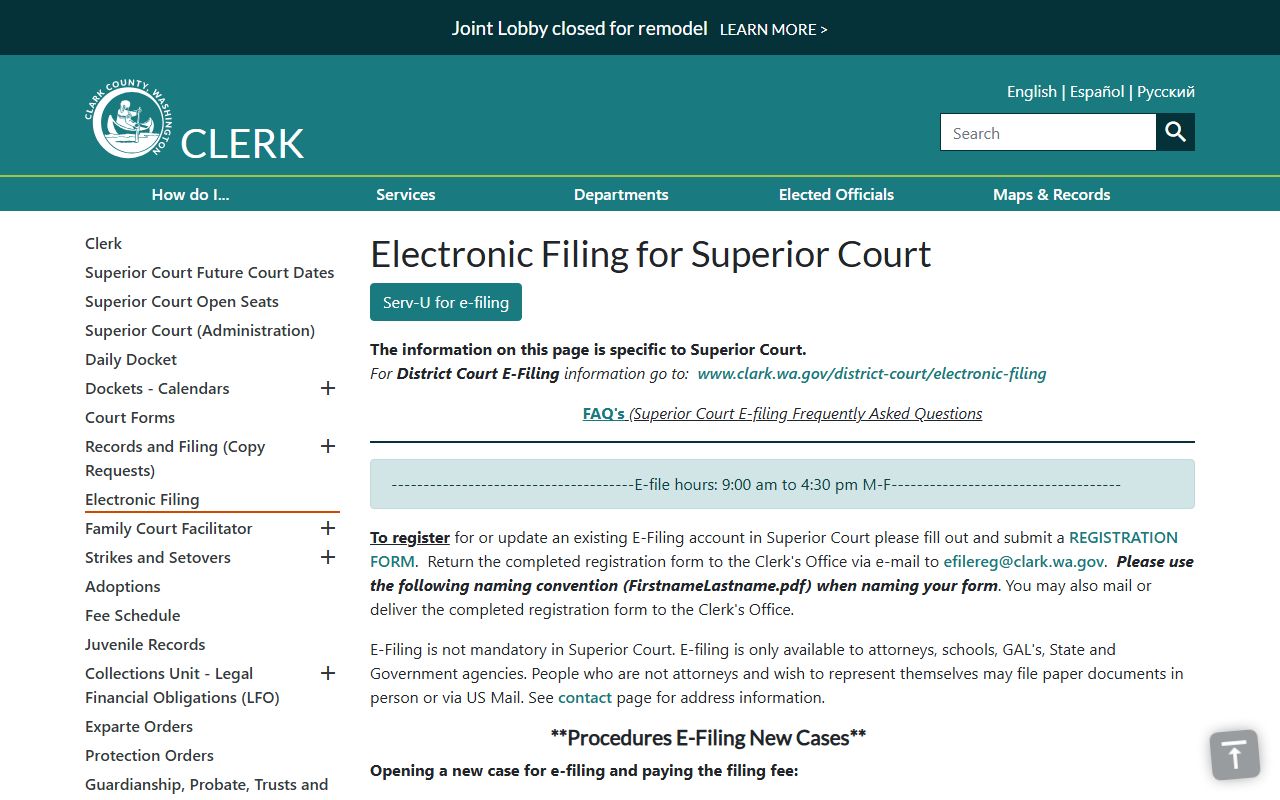Click into the Search input field
Screen dimensions: 1280x800
coord(1048,132)
